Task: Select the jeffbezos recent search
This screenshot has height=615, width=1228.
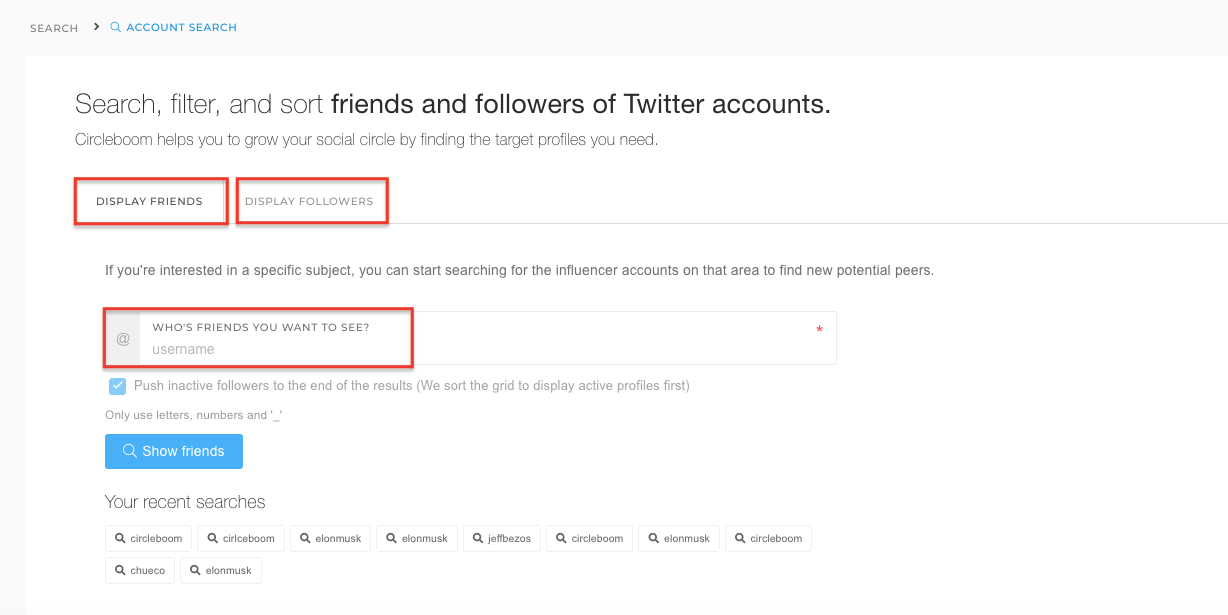Action: point(501,538)
